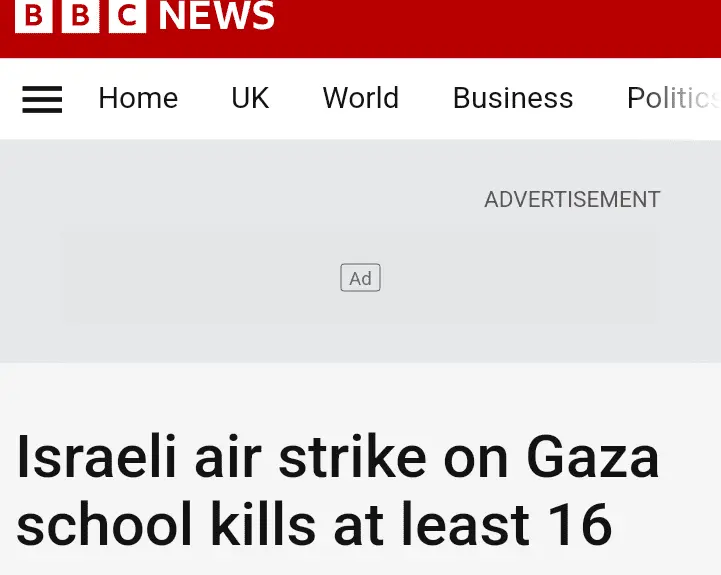Click the first B block of BBC logo
The width and height of the screenshot is (721, 575).
pos(32,15)
